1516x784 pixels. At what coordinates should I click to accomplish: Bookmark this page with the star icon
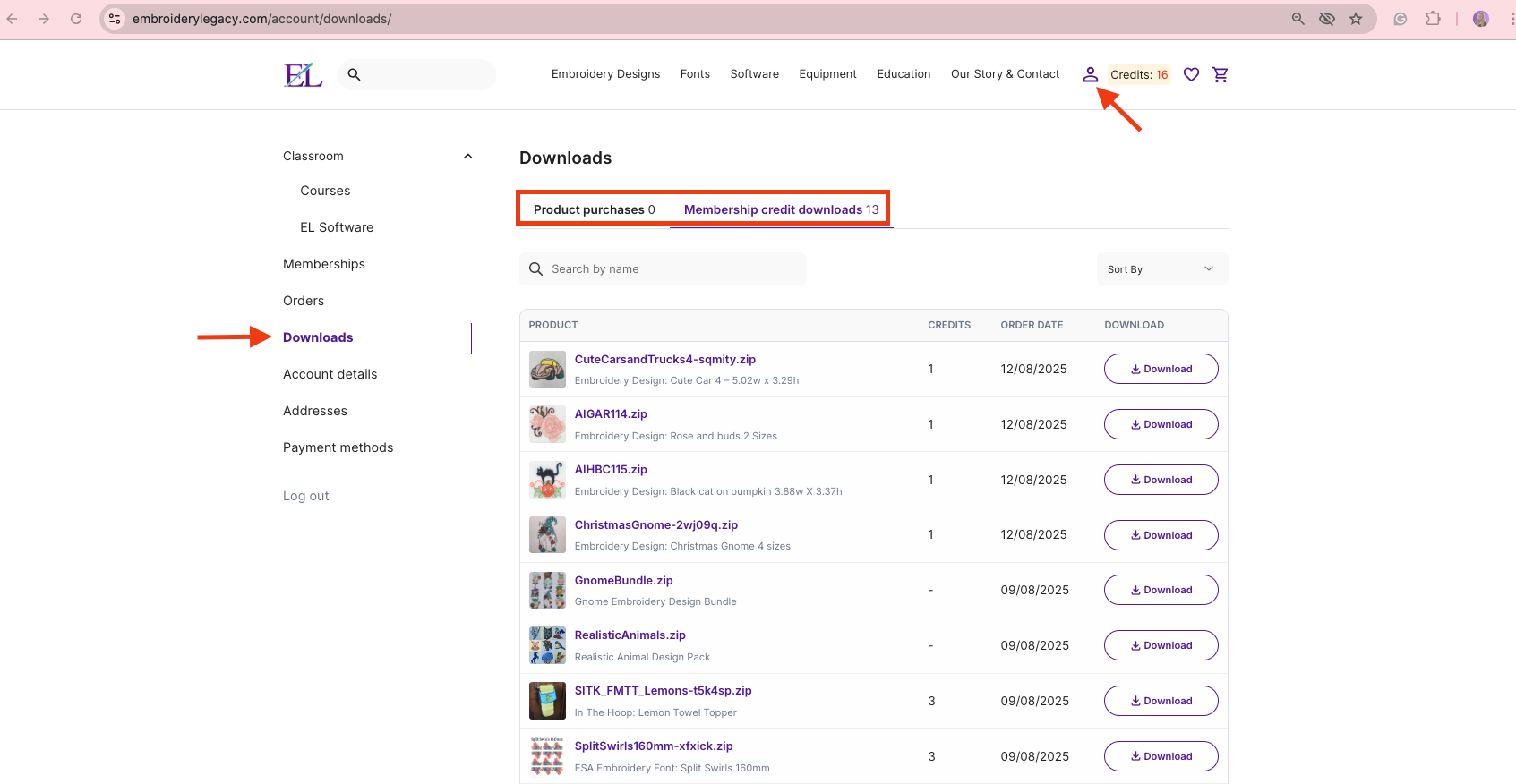[1356, 19]
